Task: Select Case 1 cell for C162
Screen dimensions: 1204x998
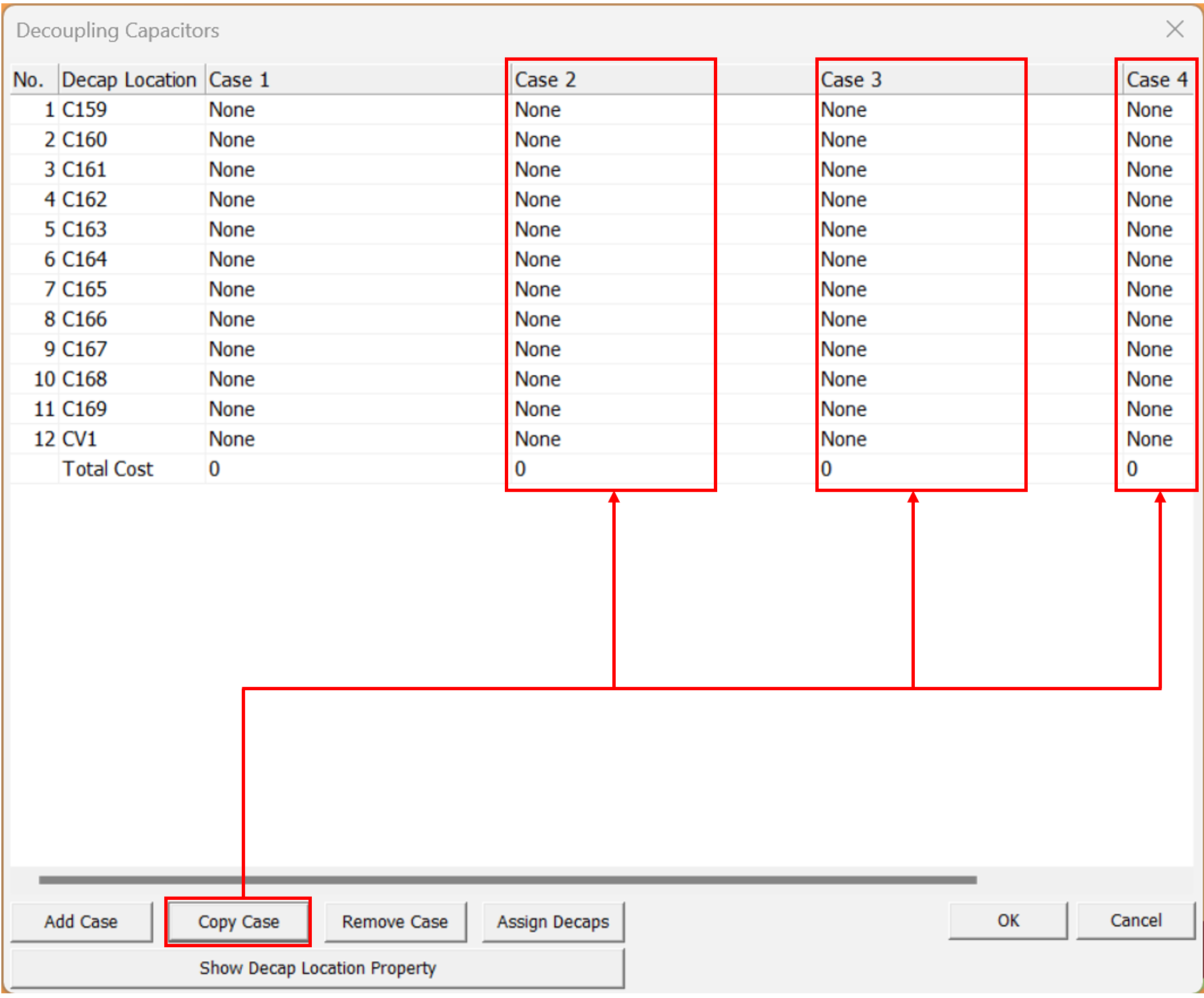Action: tap(232, 200)
